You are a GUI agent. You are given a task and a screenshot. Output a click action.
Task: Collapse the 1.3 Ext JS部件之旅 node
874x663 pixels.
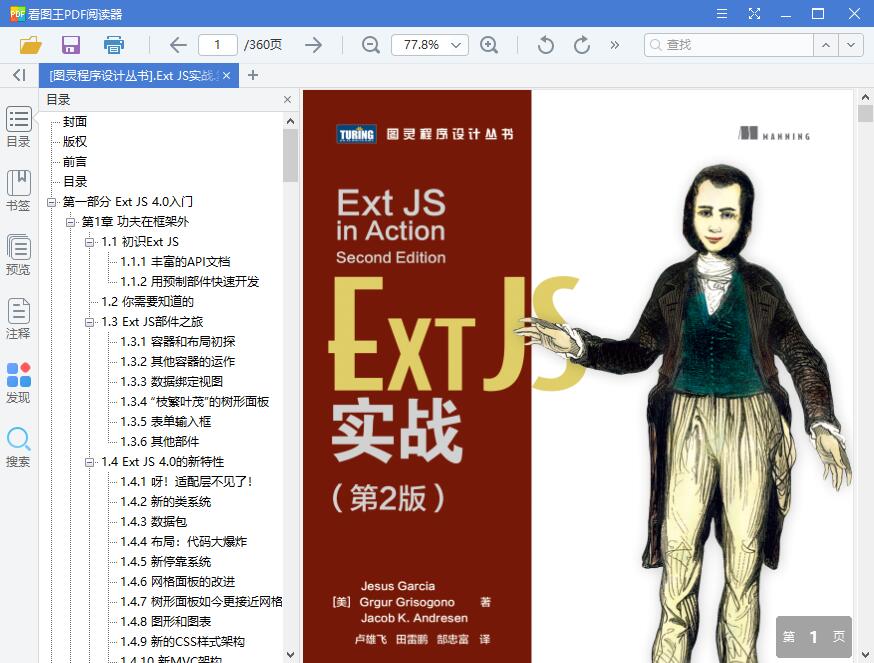tap(90, 322)
